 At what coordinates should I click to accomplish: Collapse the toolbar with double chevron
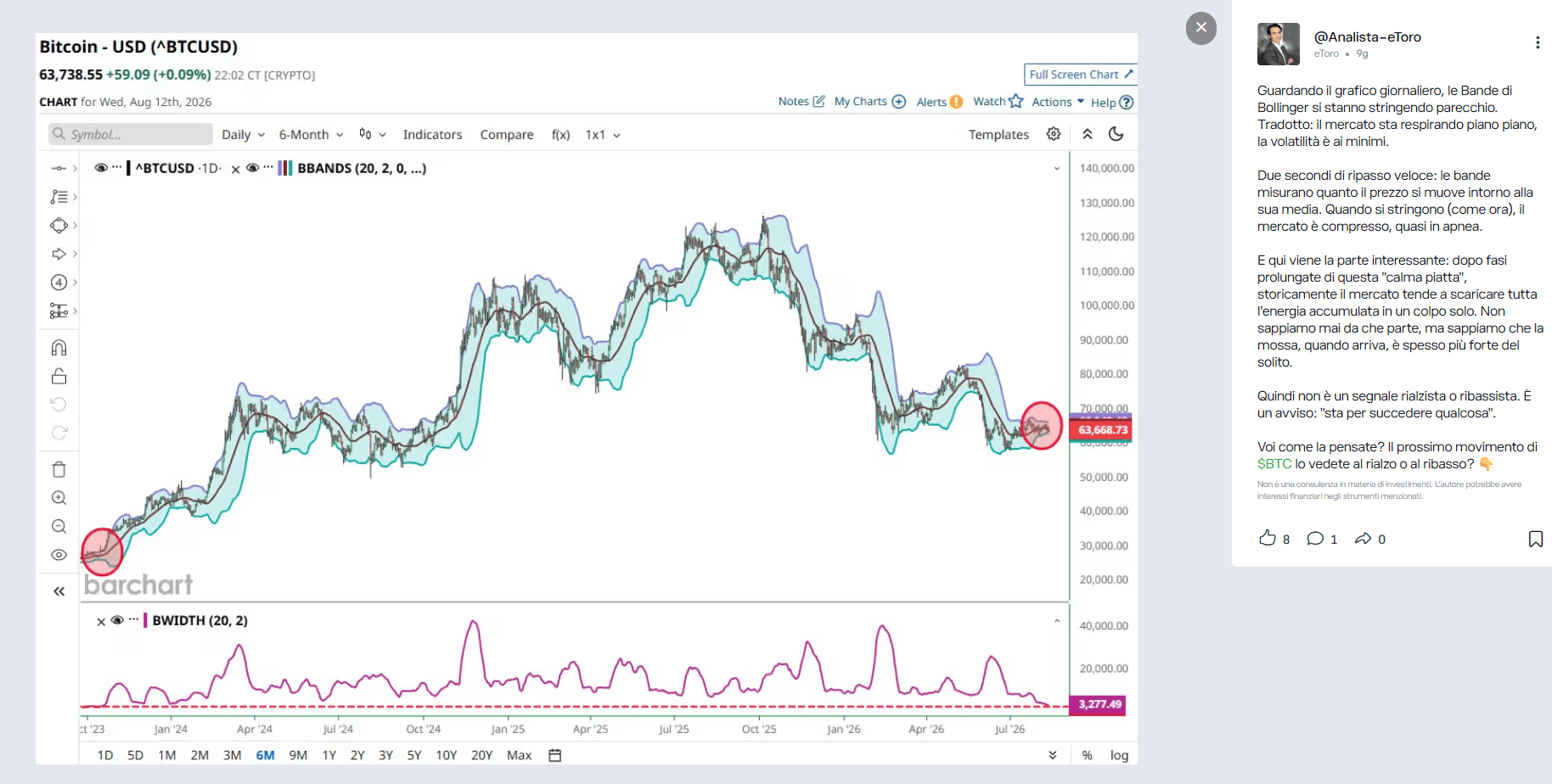1088,134
